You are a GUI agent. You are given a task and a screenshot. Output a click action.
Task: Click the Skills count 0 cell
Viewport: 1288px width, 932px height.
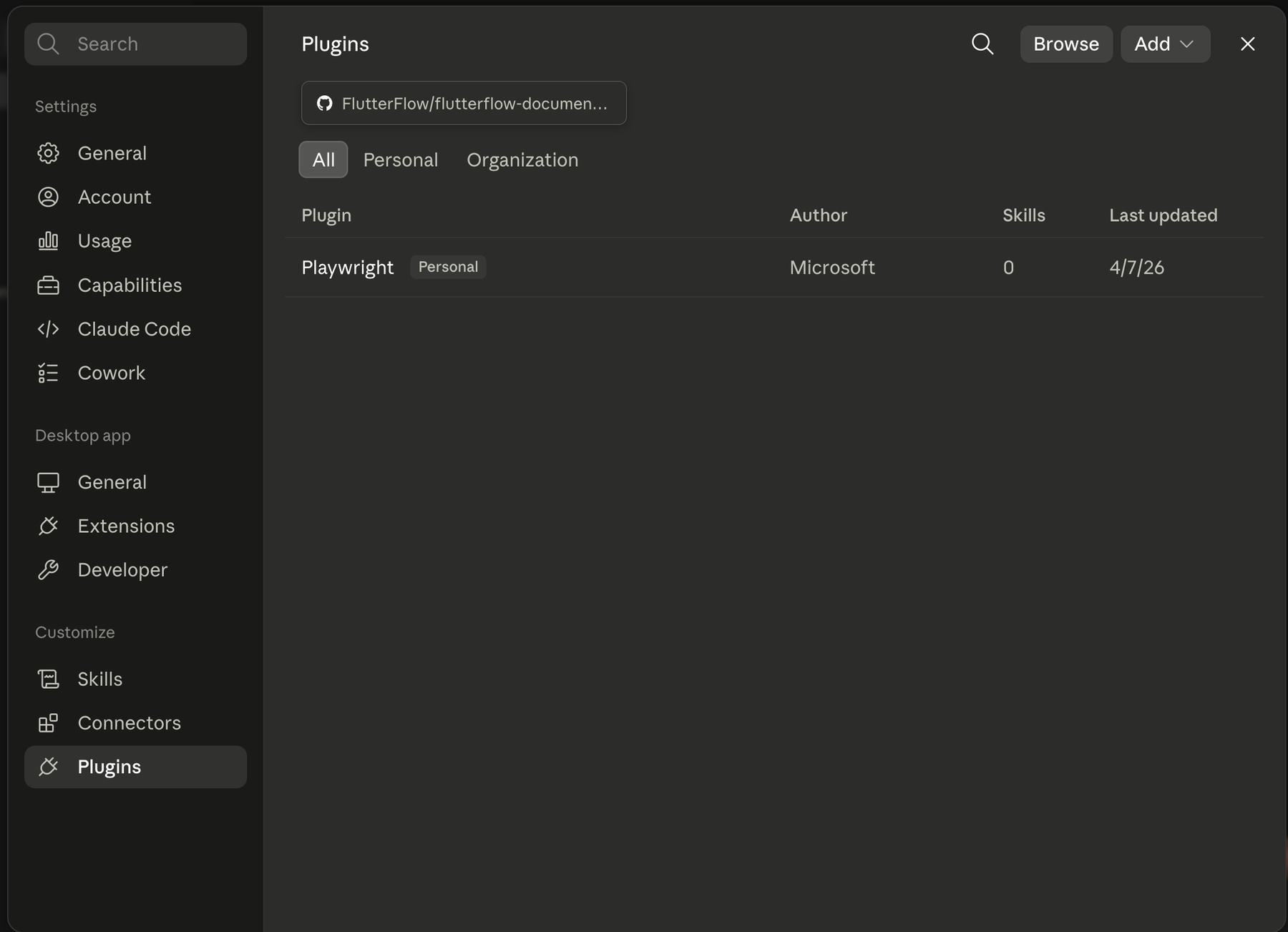click(x=1008, y=268)
